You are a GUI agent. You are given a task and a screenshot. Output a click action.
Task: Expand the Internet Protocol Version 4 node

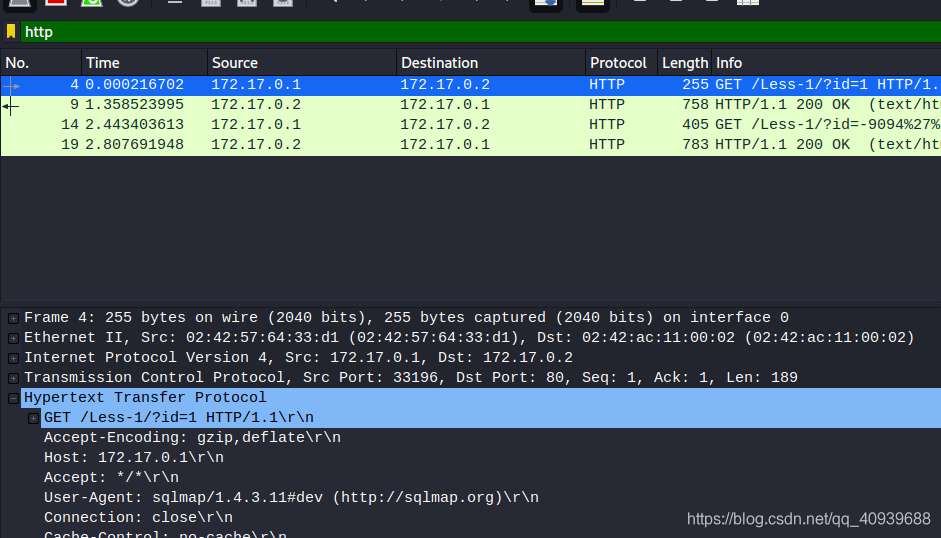13,358
